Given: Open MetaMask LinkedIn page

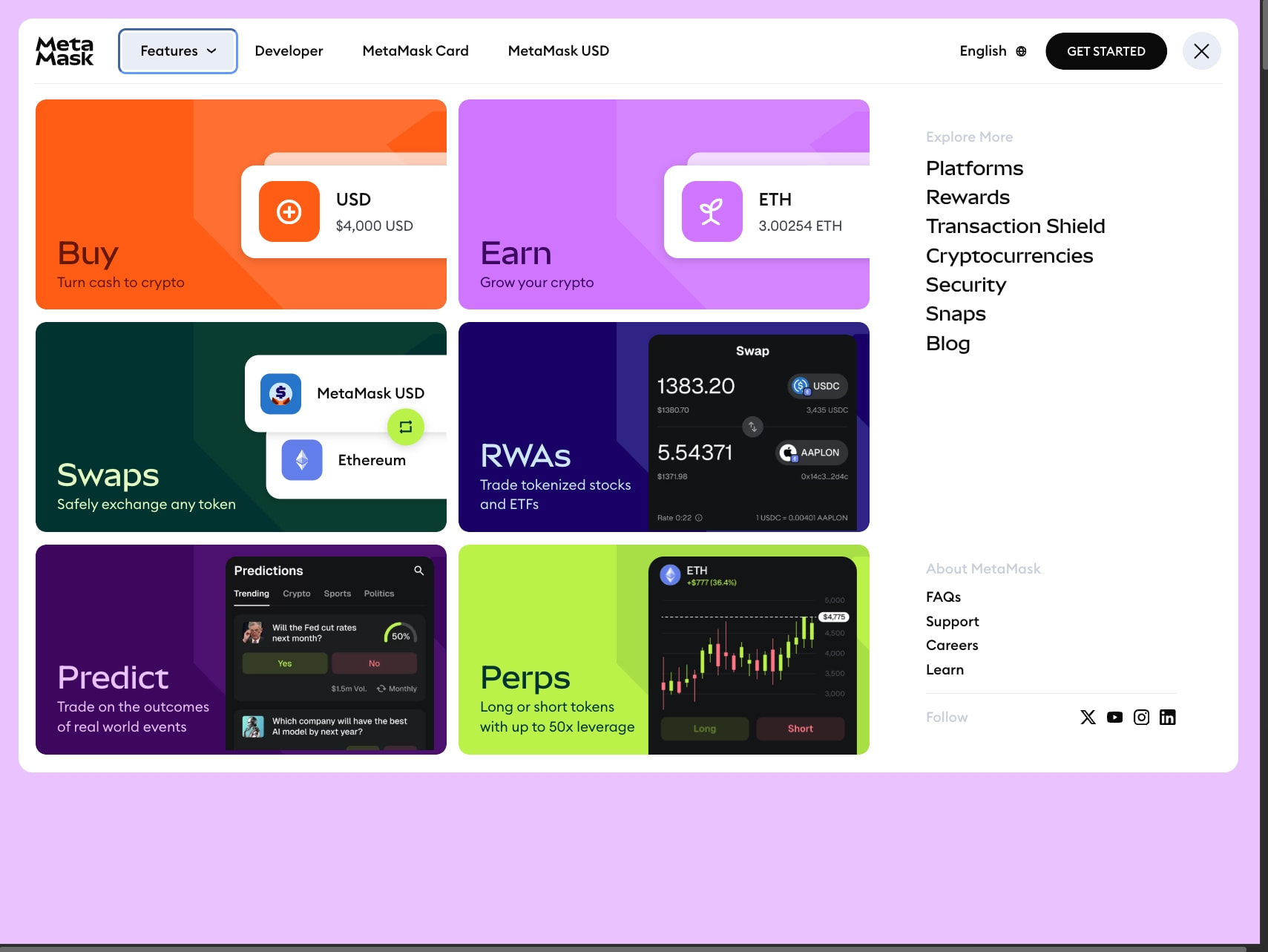Looking at the screenshot, I should [1168, 718].
